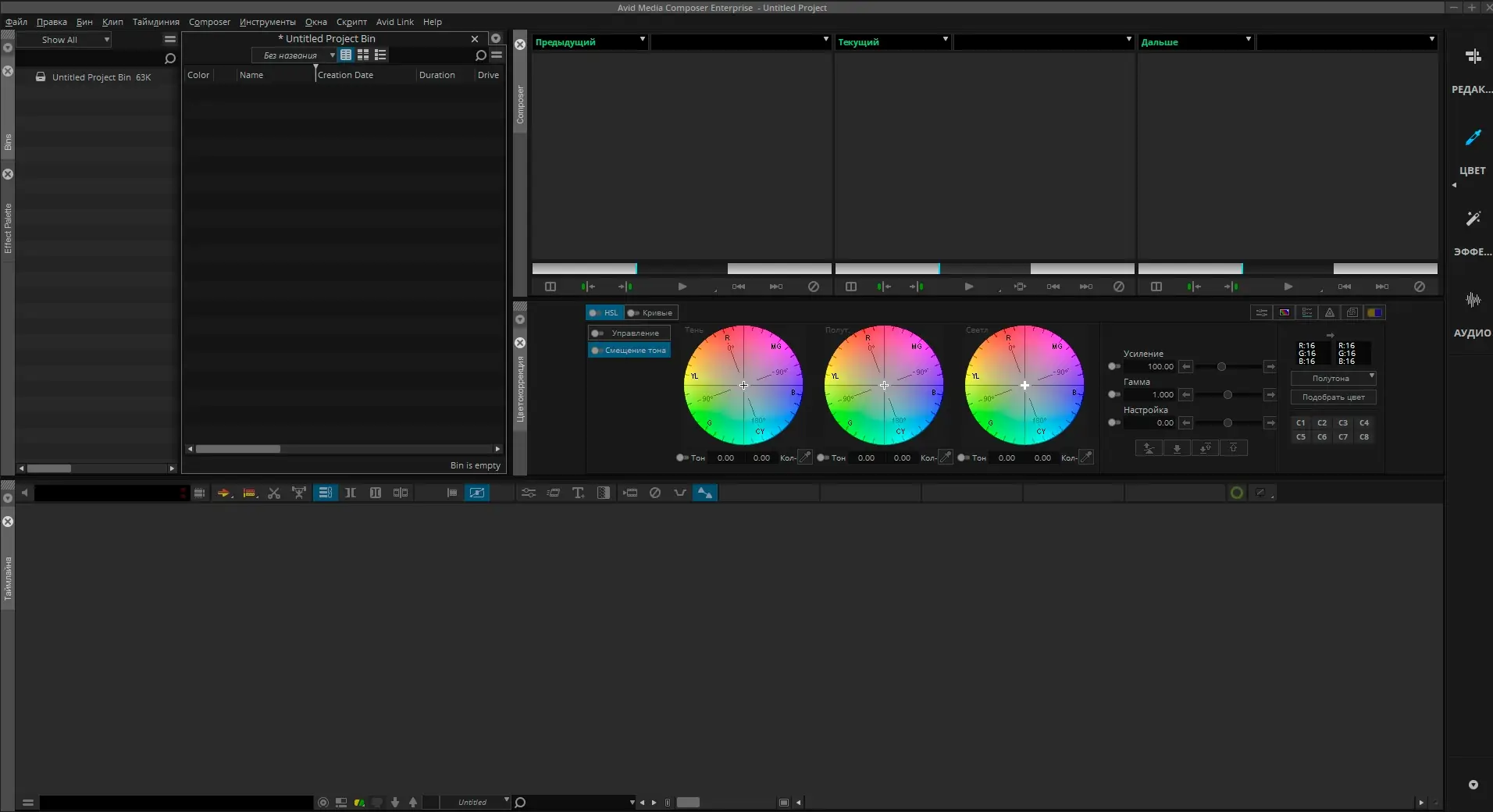Play the Current (Текущий) monitor

(x=968, y=287)
